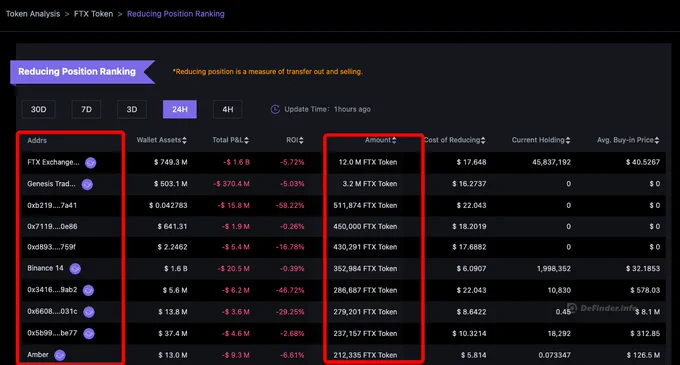Open FTX Exchange... address row
This screenshot has height=365, width=680.
tap(53, 162)
